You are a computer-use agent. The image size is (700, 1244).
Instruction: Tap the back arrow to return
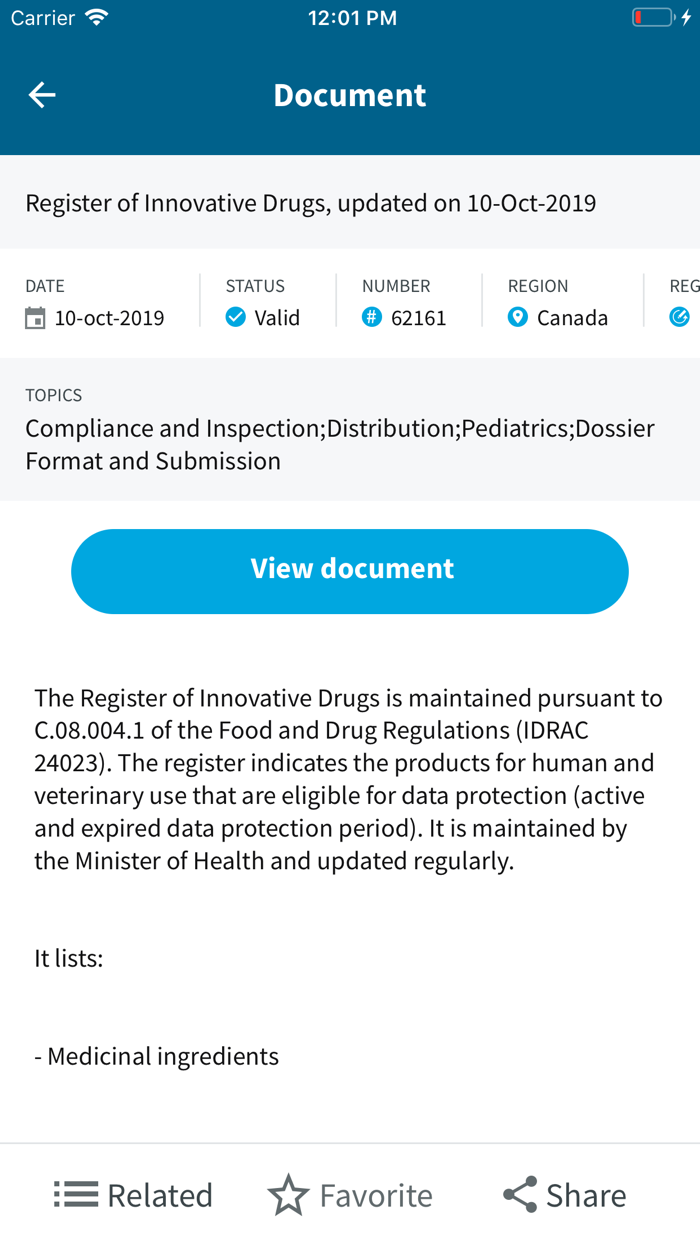[41, 94]
